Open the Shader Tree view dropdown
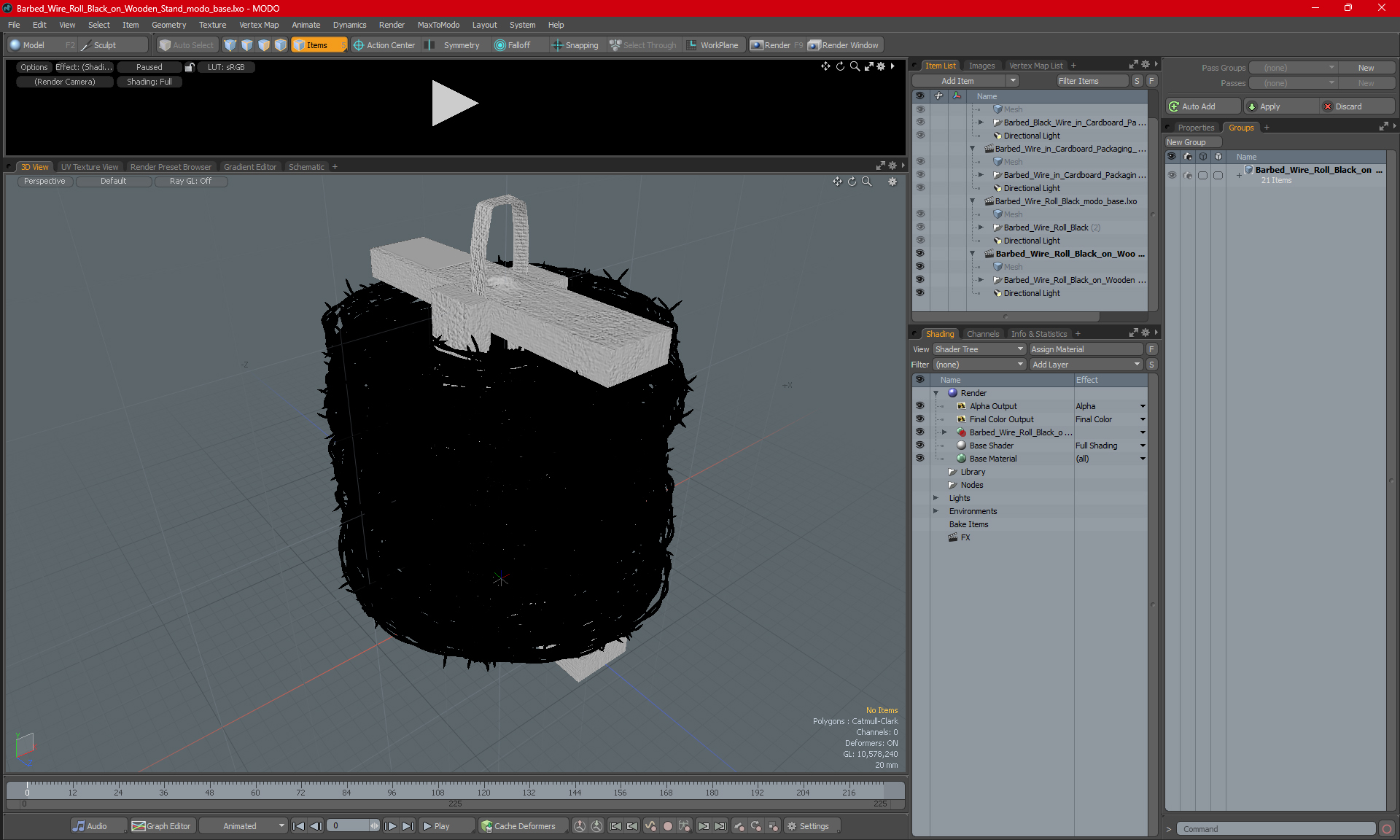The width and height of the screenshot is (1400, 840). click(x=979, y=349)
